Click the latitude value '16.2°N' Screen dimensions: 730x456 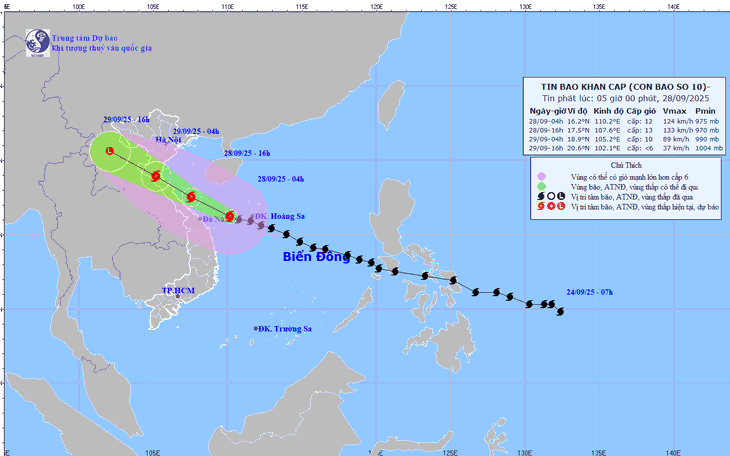(x=579, y=122)
